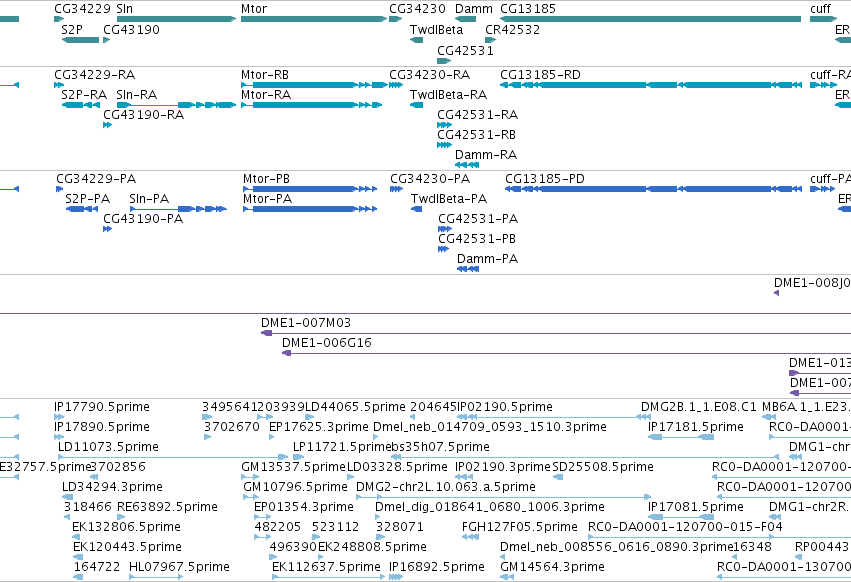851x582 pixels.
Task: Select the Damm gene label
Action: (474, 9)
